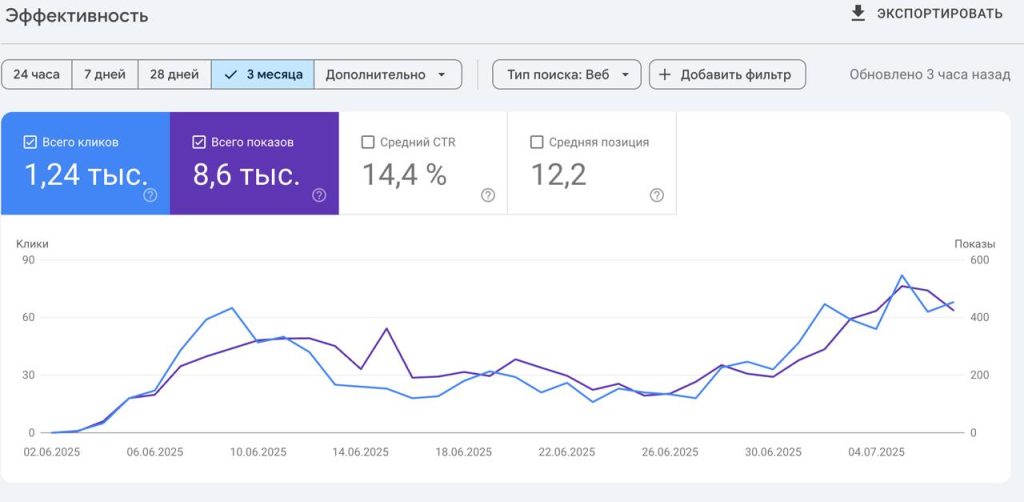The image size is (1024, 502).
Task: Uncheck the Всего показов checkbox
Action: tap(199, 142)
